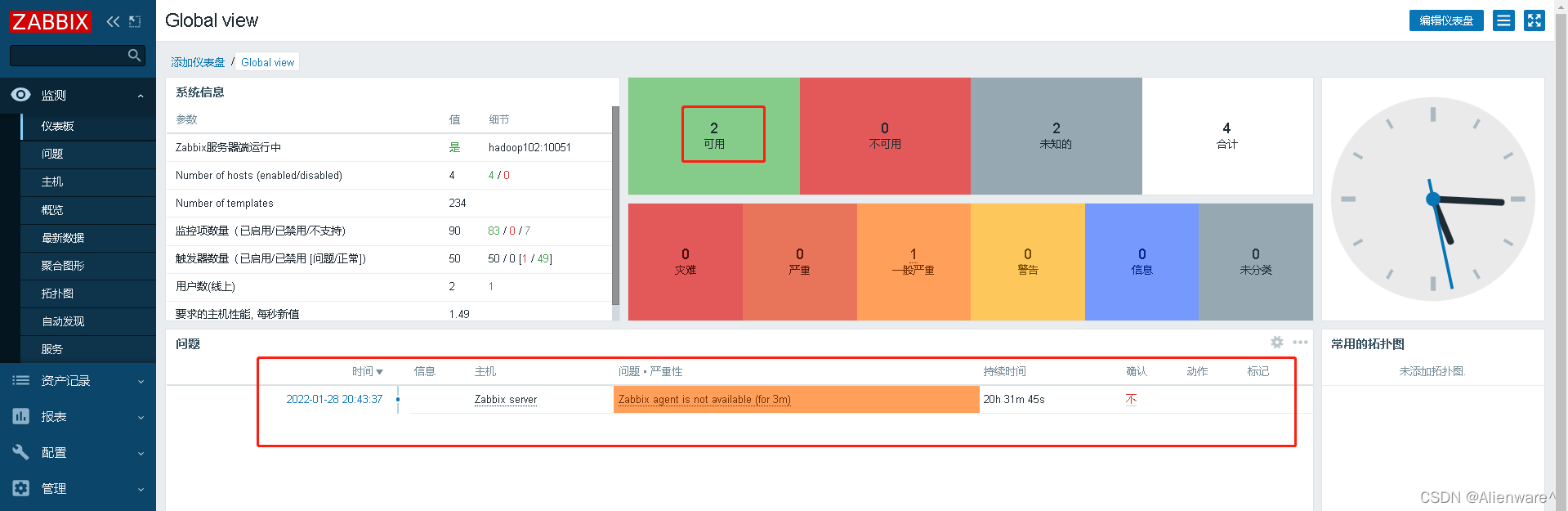This screenshot has height=511, width=1568.
Task: Open the Zabbix server host link
Action: (x=506, y=400)
